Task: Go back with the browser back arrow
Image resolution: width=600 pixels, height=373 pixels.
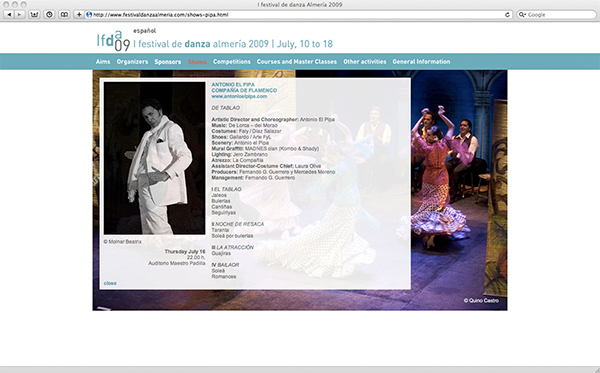Action: pos(9,15)
